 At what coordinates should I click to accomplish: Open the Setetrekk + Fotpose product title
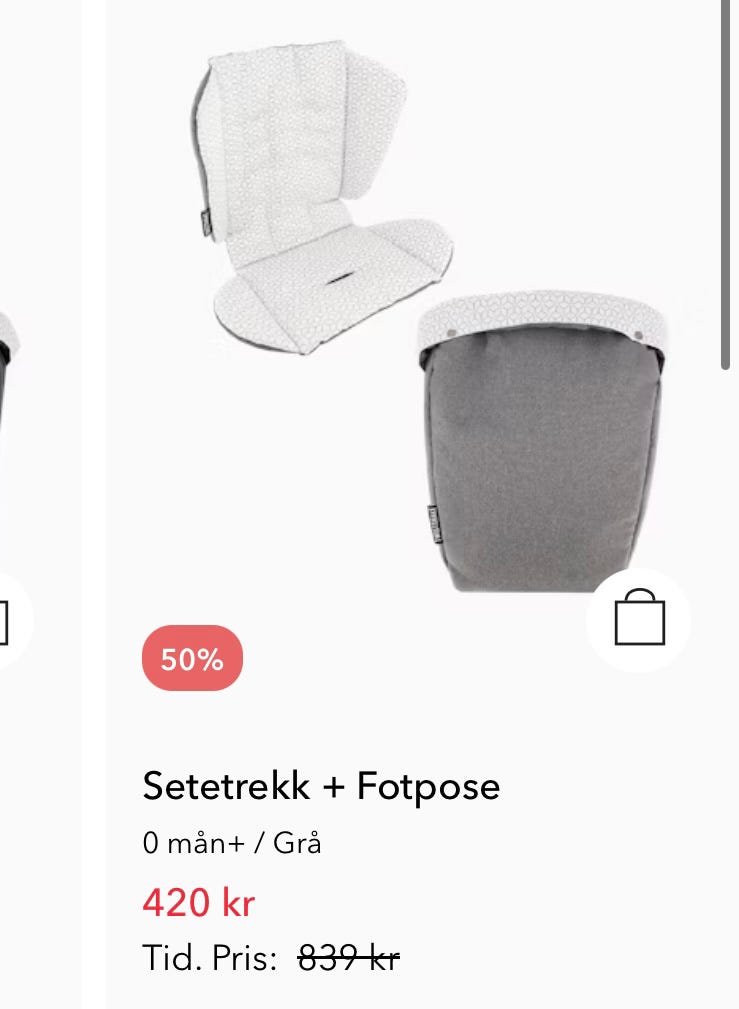[x=321, y=786]
